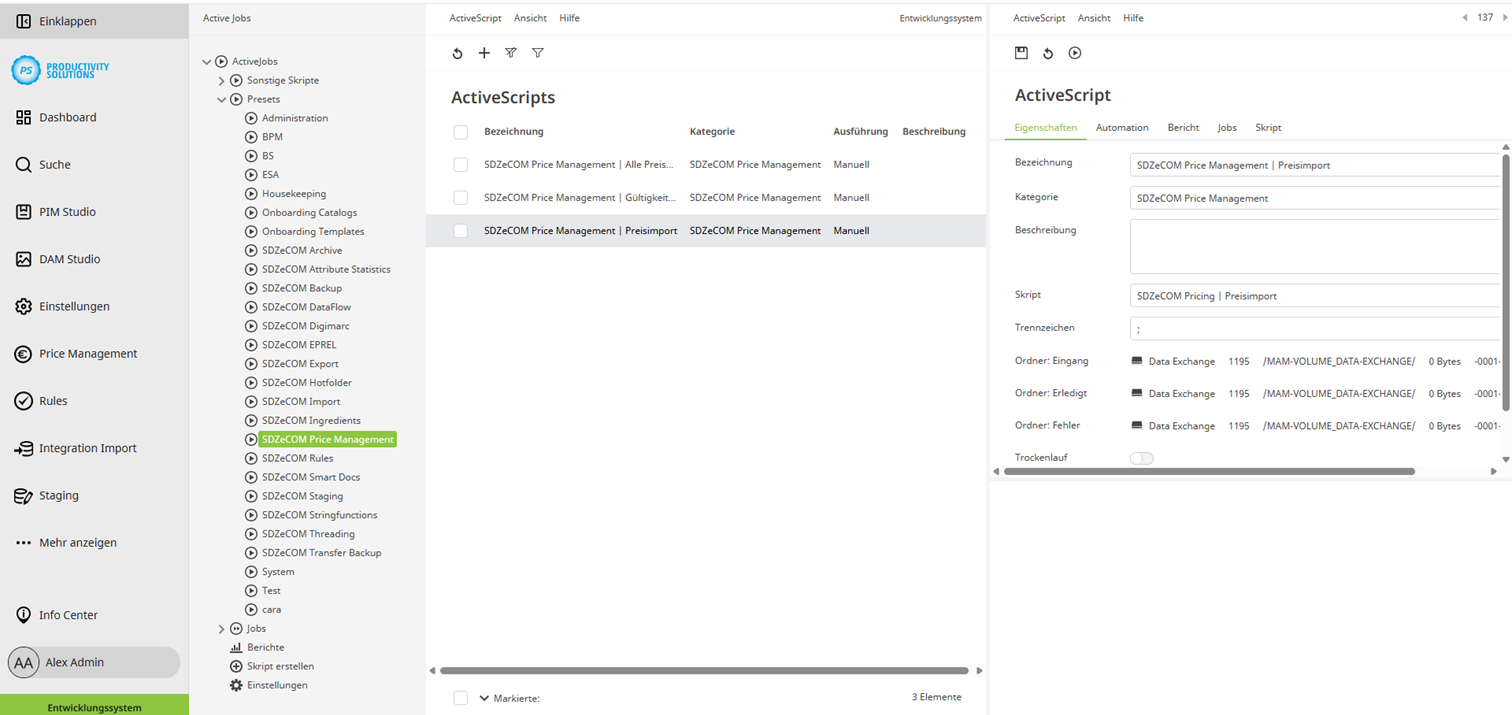Add a new ActiveScript with the plus icon
The image size is (1512, 715).
(x=484, y=53)
